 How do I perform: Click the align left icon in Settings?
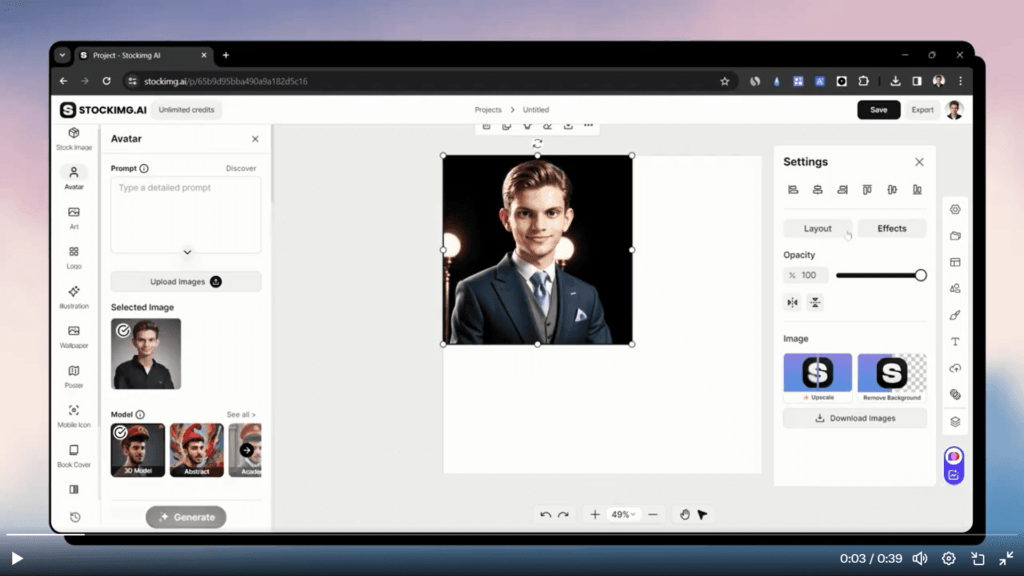tap(793, 189)
